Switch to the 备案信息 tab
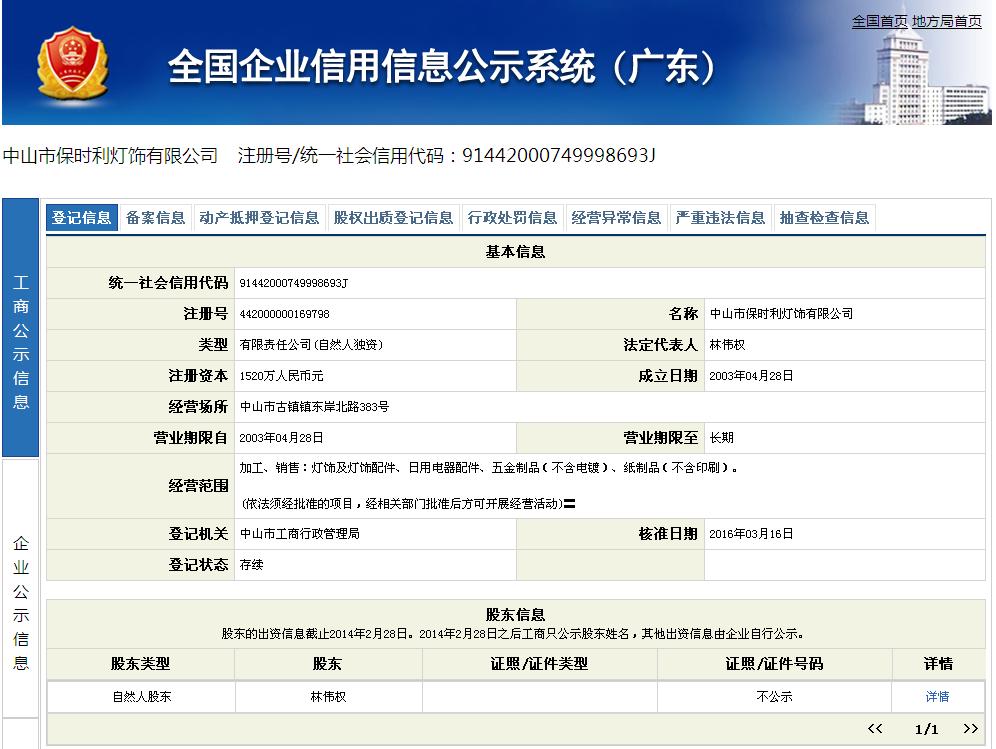996x749 pixels. (x=155, y=218)
